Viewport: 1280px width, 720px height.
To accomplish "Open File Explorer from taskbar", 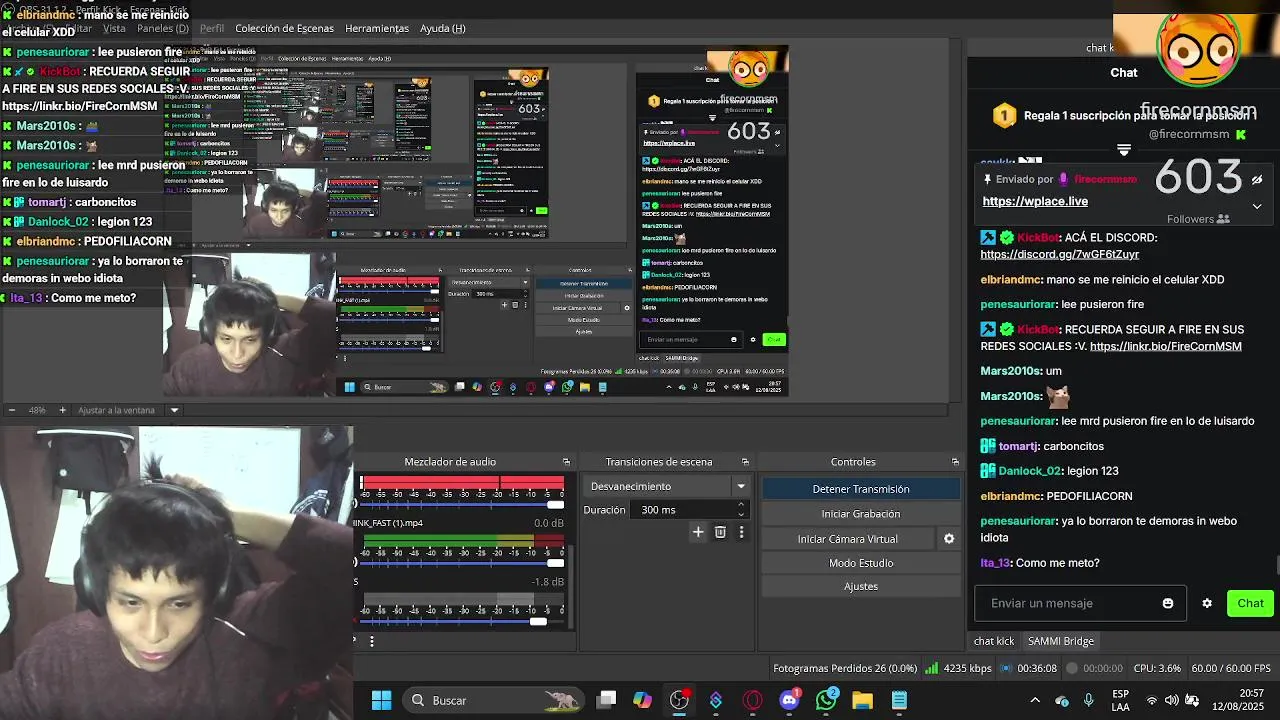I will click(862, 700).
